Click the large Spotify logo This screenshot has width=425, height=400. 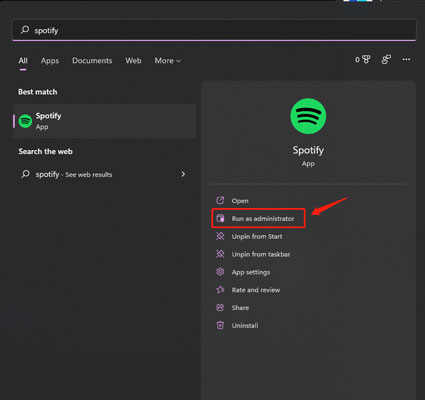(308, 116)
